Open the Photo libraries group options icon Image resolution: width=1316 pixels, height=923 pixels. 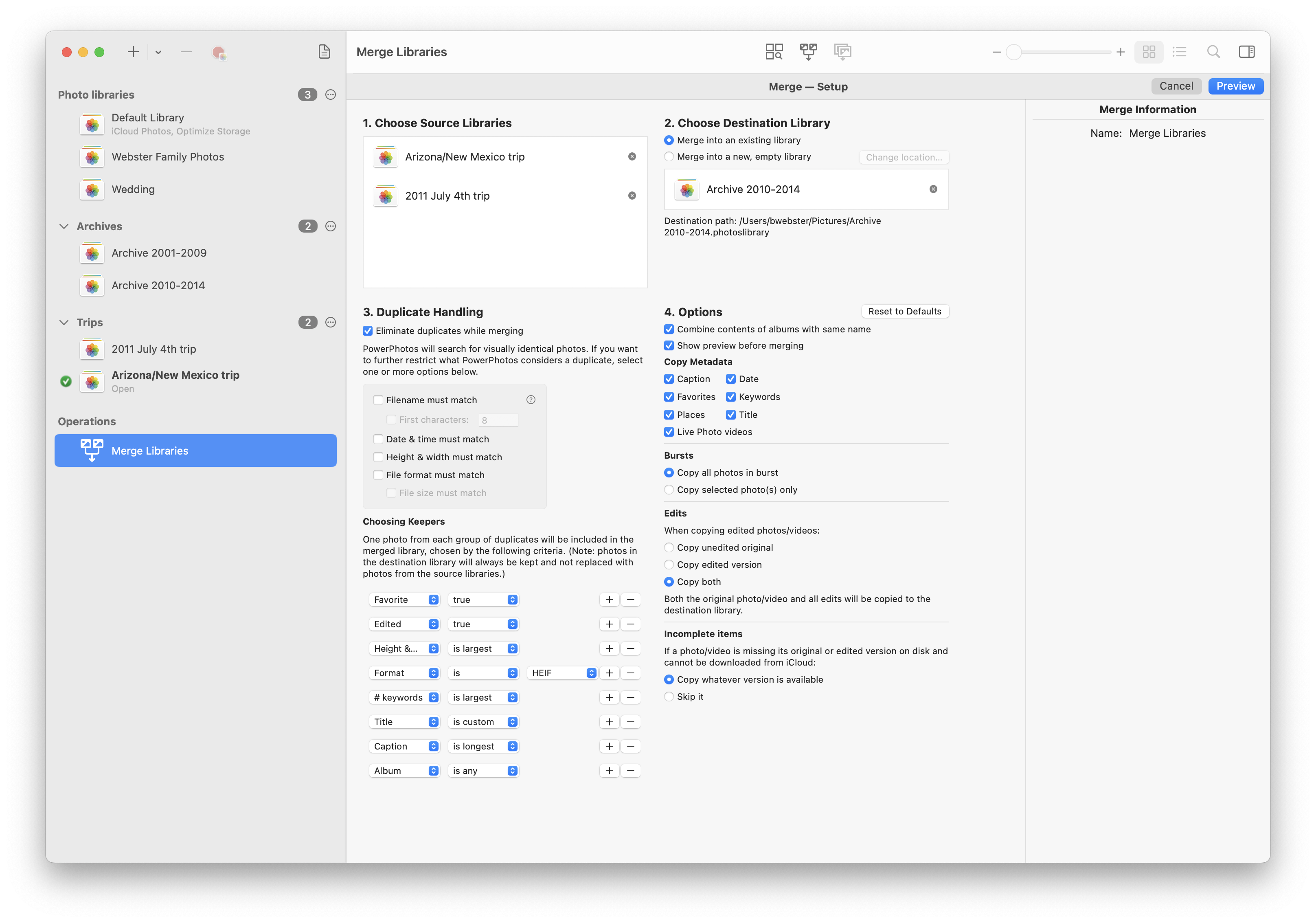pyautogui.click(x=331, y=94)
